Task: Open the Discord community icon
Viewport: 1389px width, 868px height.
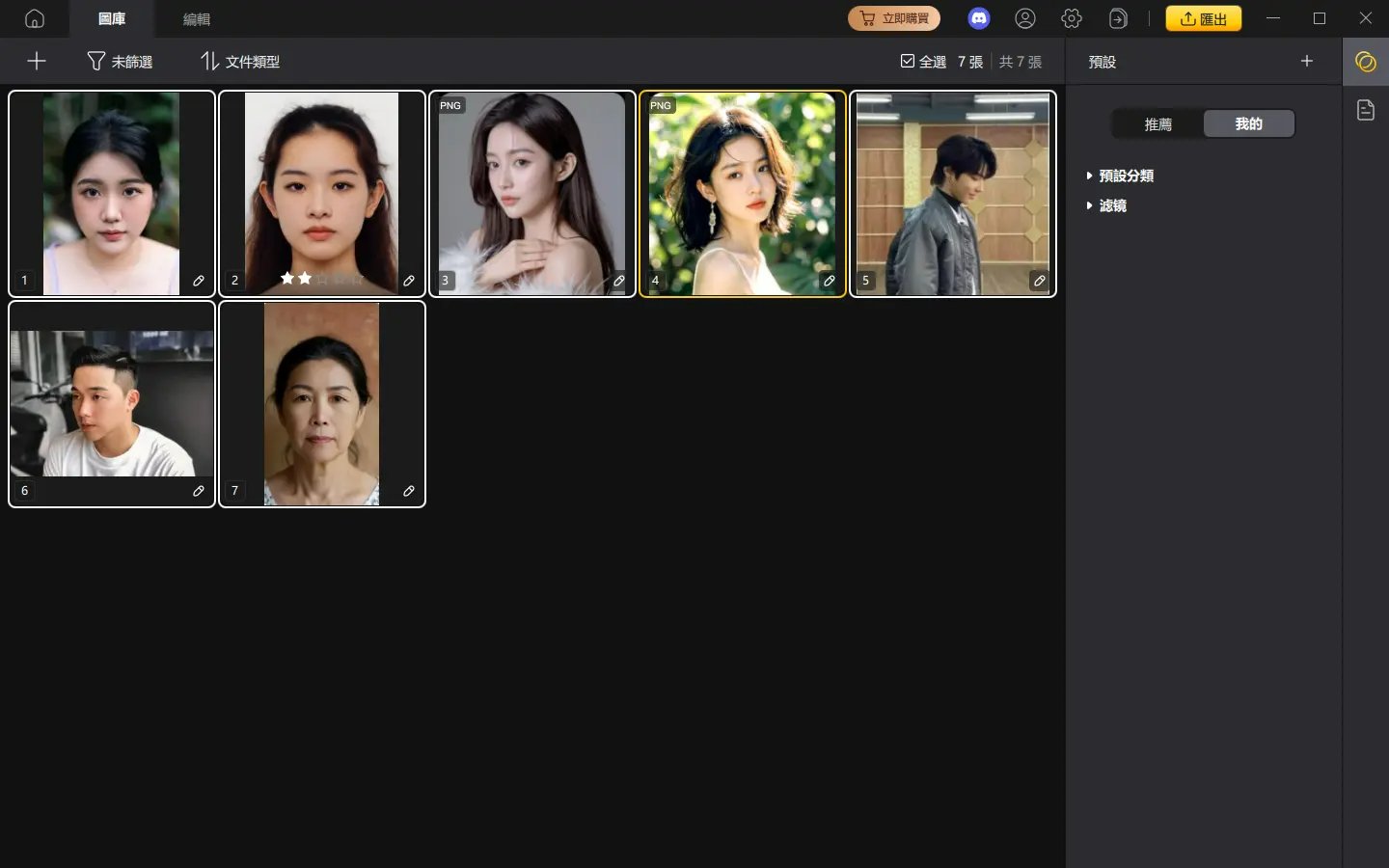Action: pos(979,18)
